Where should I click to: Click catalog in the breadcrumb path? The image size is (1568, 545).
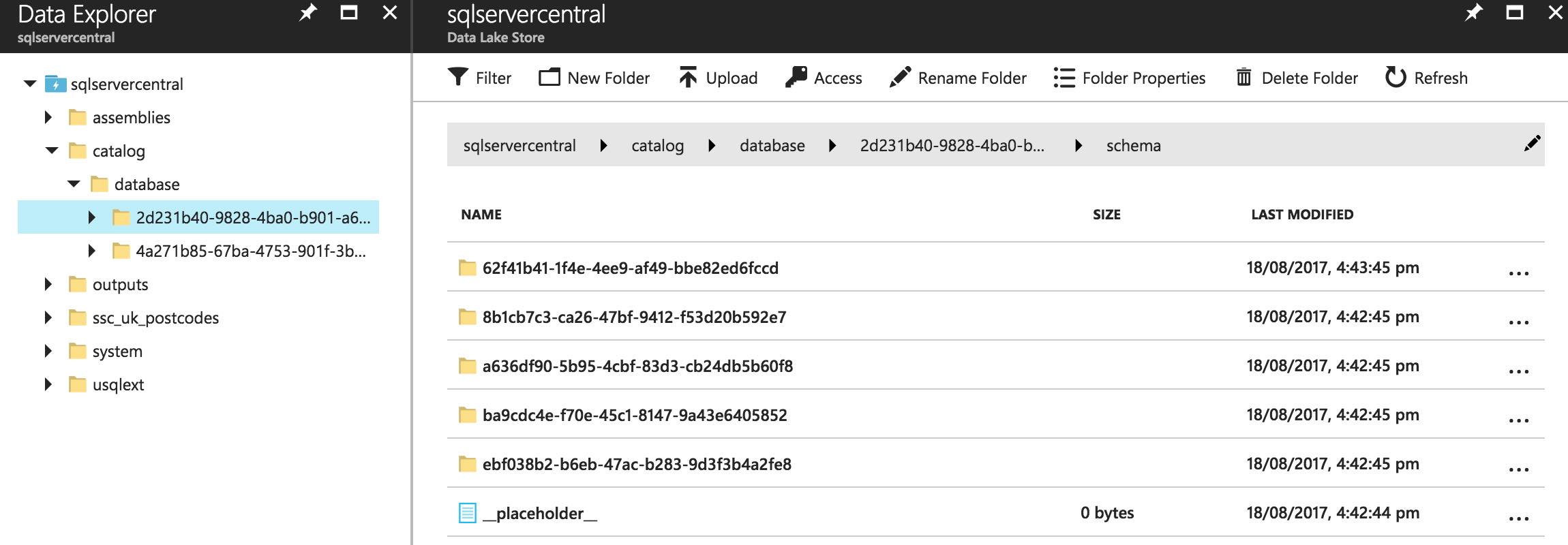click(x=657, y=146)
